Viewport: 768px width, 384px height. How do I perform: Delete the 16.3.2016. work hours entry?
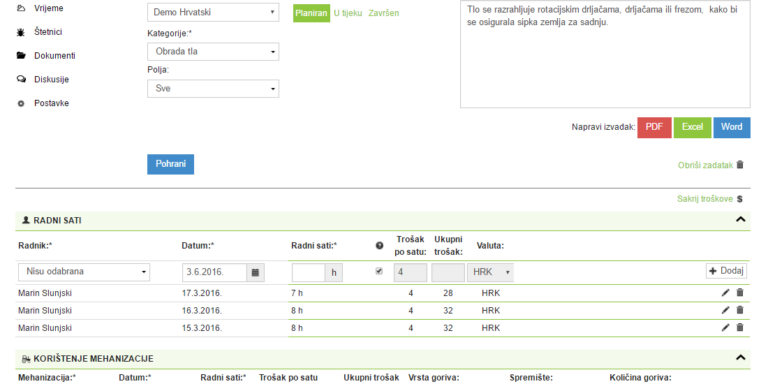click(740, 310)
